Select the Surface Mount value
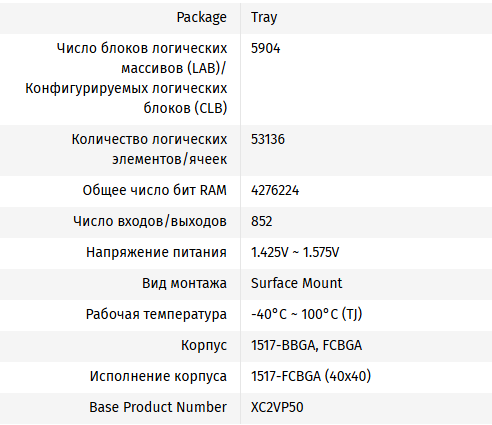Image resolution: width=492 pixels, height=425 pixels. pos(296,283)
